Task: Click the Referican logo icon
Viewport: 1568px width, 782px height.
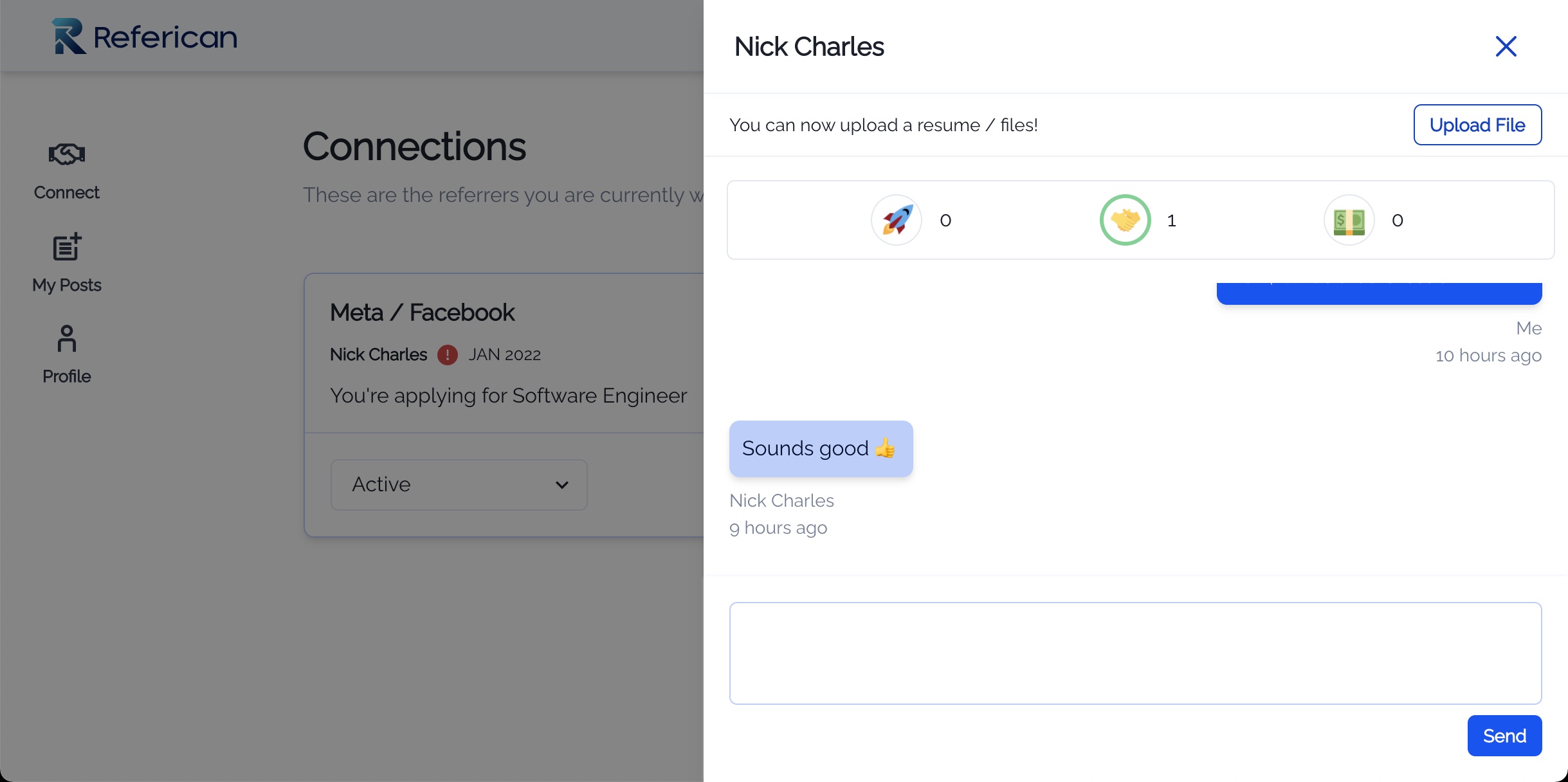Action: point(69,36)
